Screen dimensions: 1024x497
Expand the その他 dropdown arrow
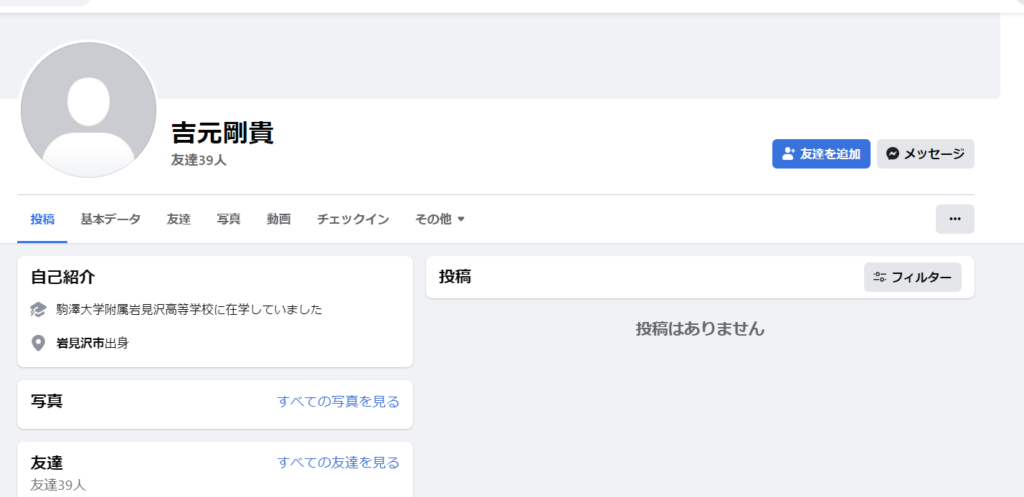click(x=460, y=219)
